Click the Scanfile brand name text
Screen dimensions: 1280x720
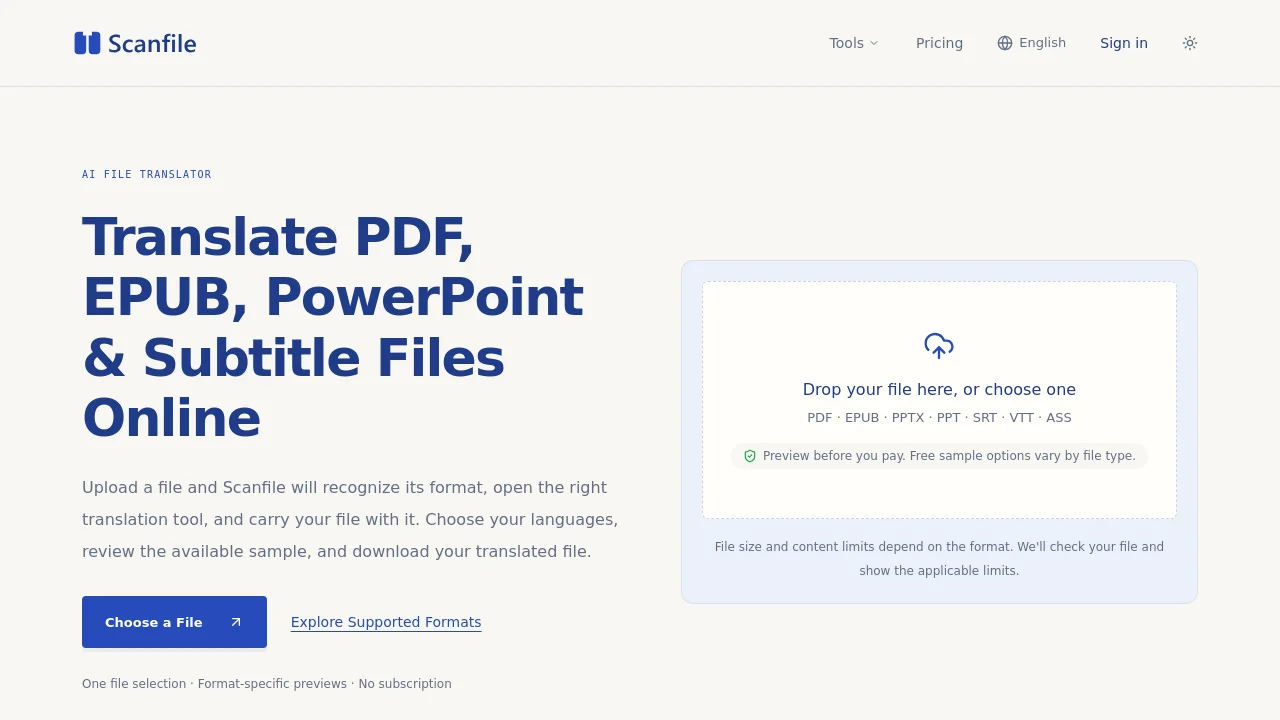point(152,44)
